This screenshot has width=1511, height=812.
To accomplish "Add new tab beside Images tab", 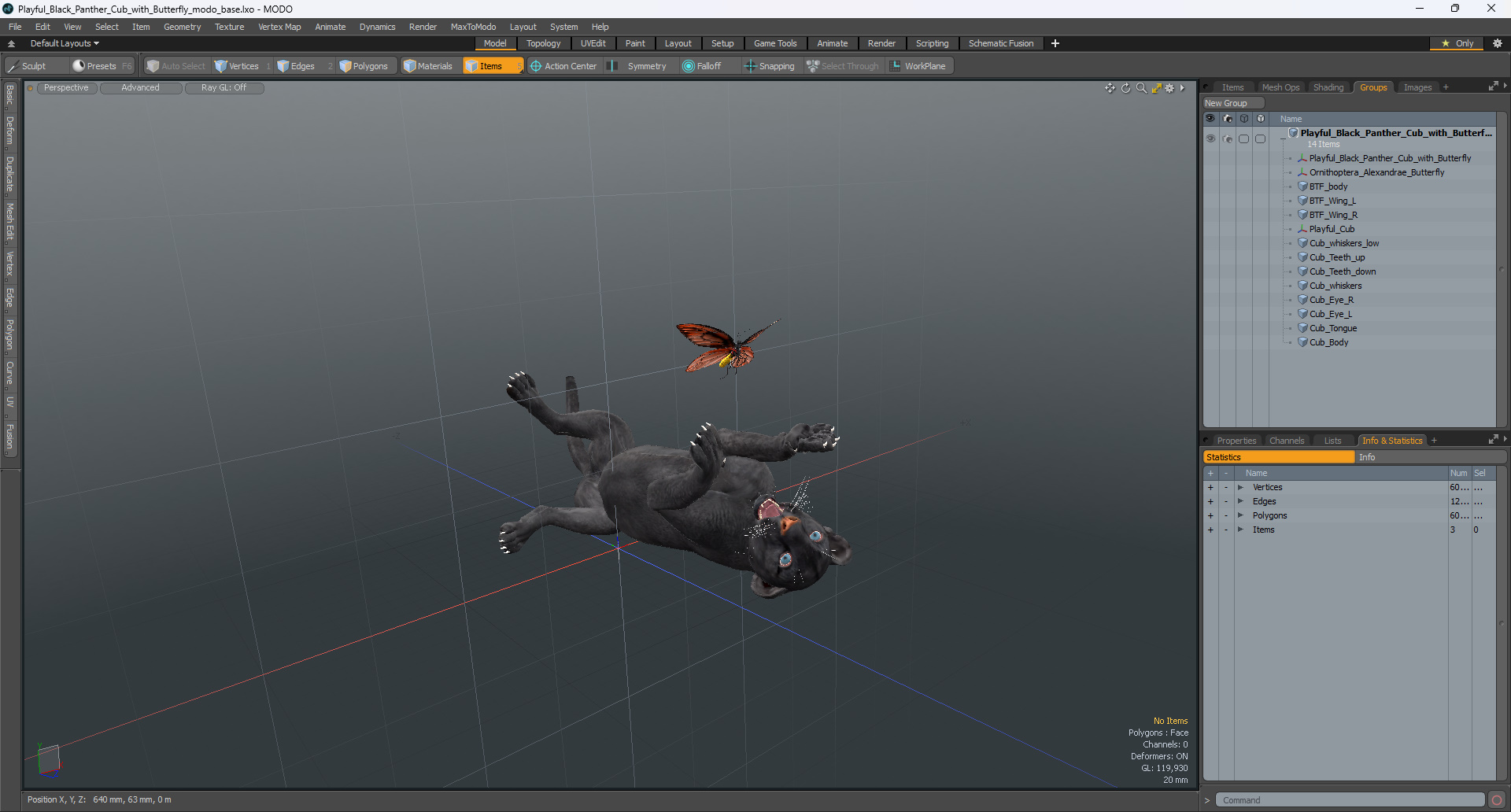I will 1446,87.
